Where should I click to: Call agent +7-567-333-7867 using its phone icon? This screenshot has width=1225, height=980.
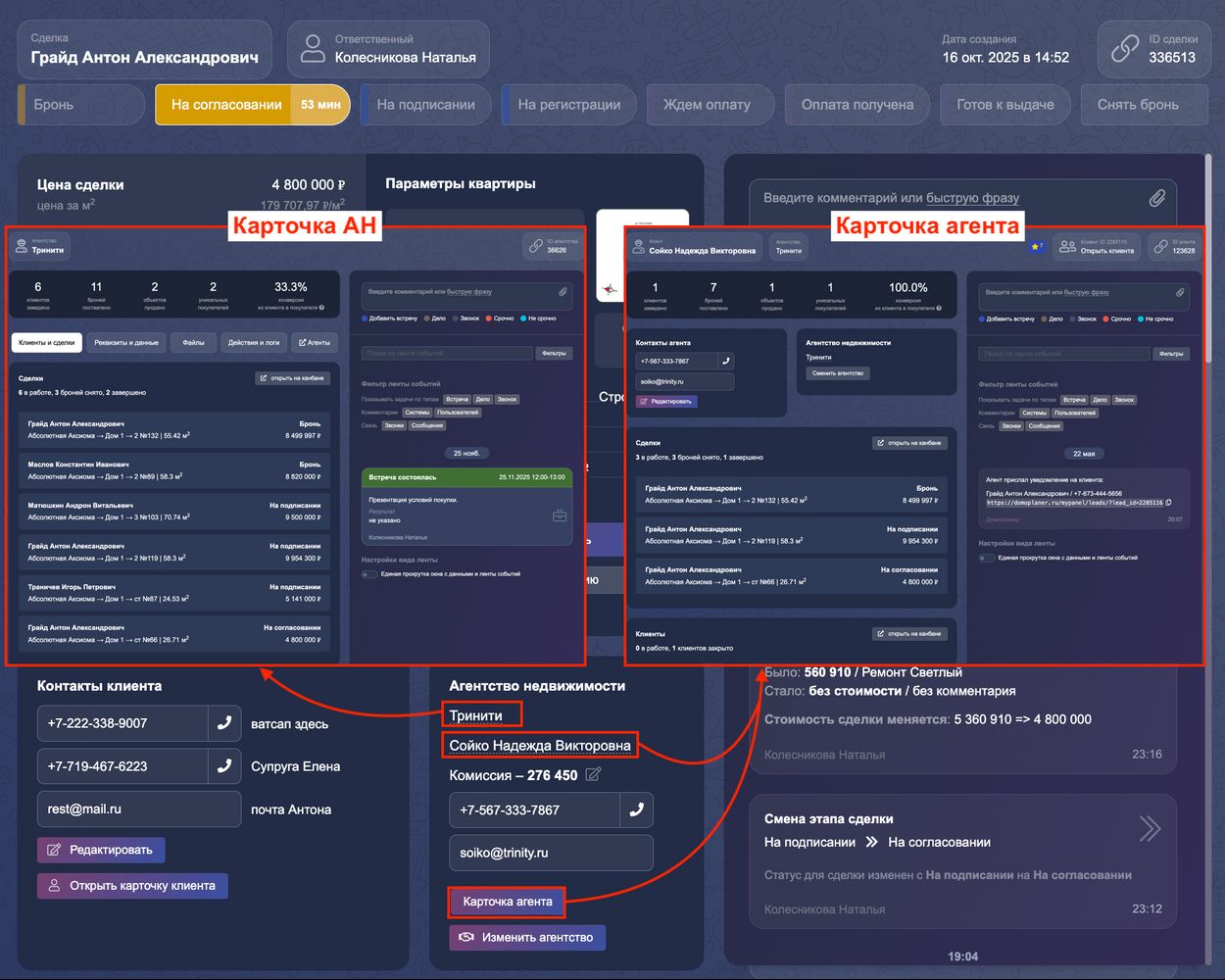[x=636, y=809]
